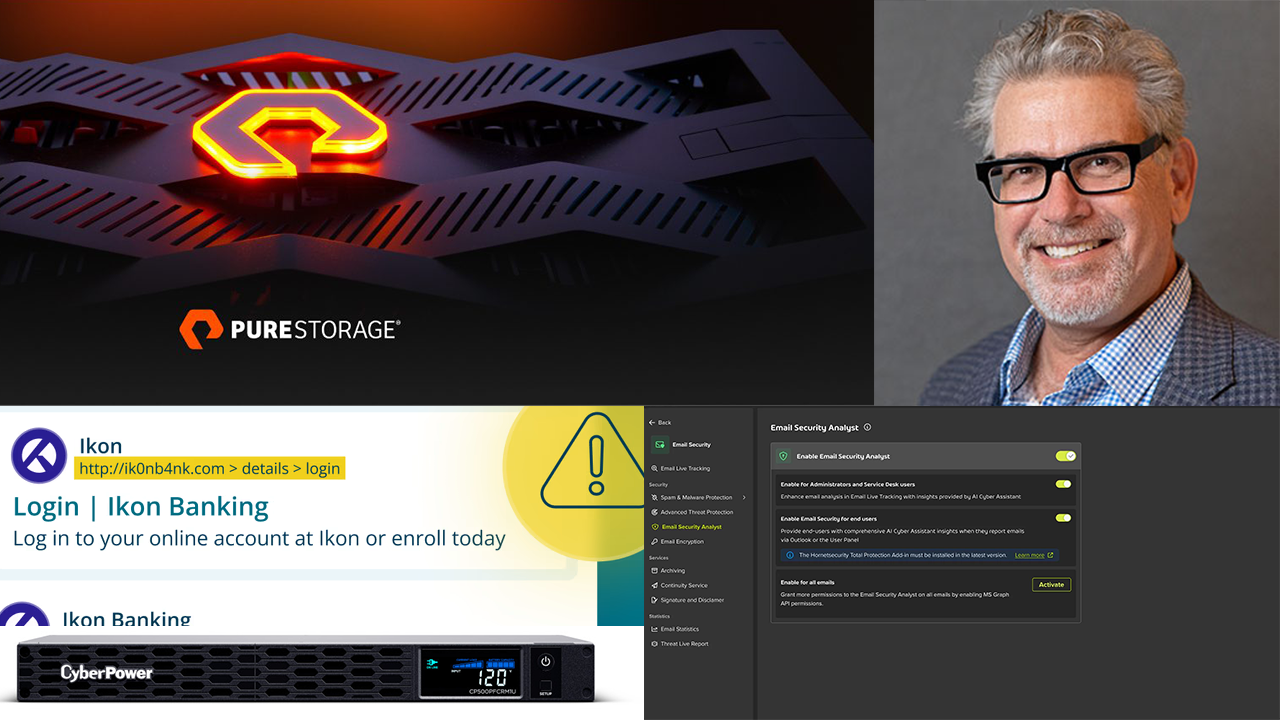Image resolution: width=1280 pixels, height=720 pixels.
Task: Click the Email Statistics chart icon
Action: click(x=654, y=629)
